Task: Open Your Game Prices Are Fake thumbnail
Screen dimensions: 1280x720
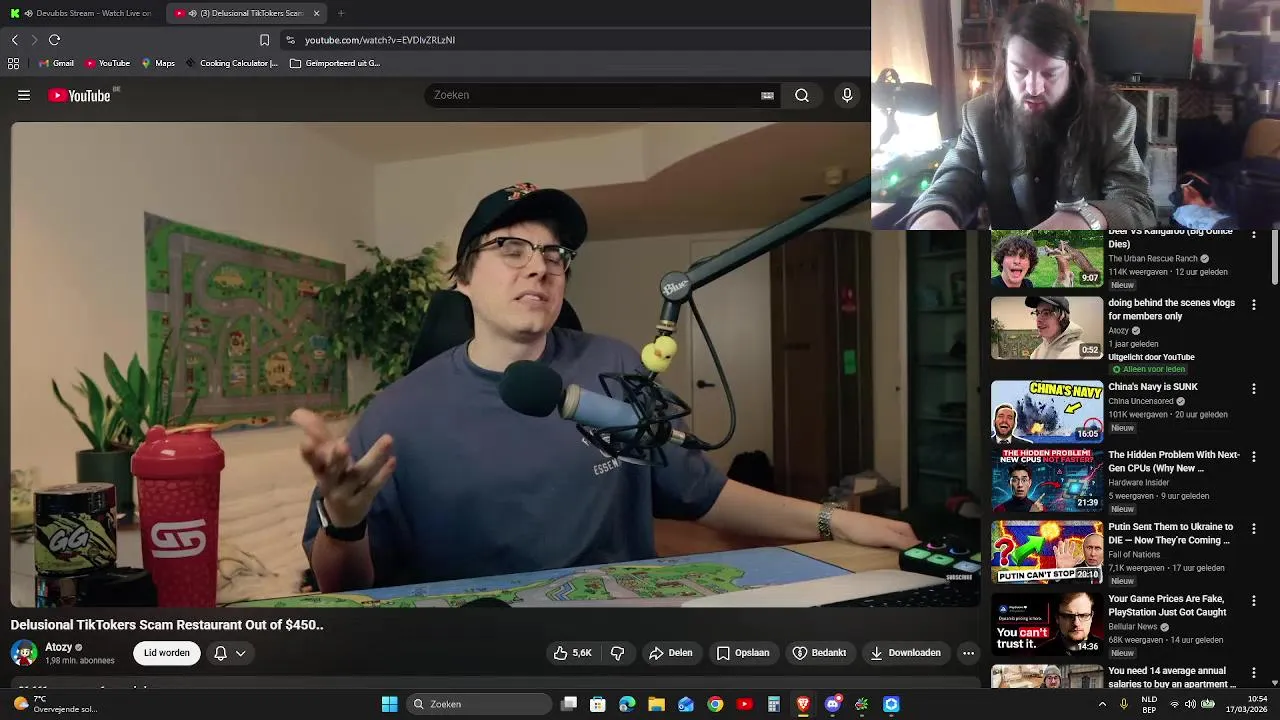Action: point(1047,624)
